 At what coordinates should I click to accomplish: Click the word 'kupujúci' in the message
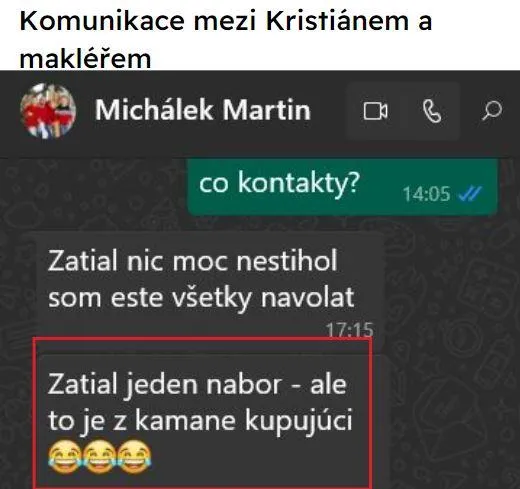(x=299, y=422)
